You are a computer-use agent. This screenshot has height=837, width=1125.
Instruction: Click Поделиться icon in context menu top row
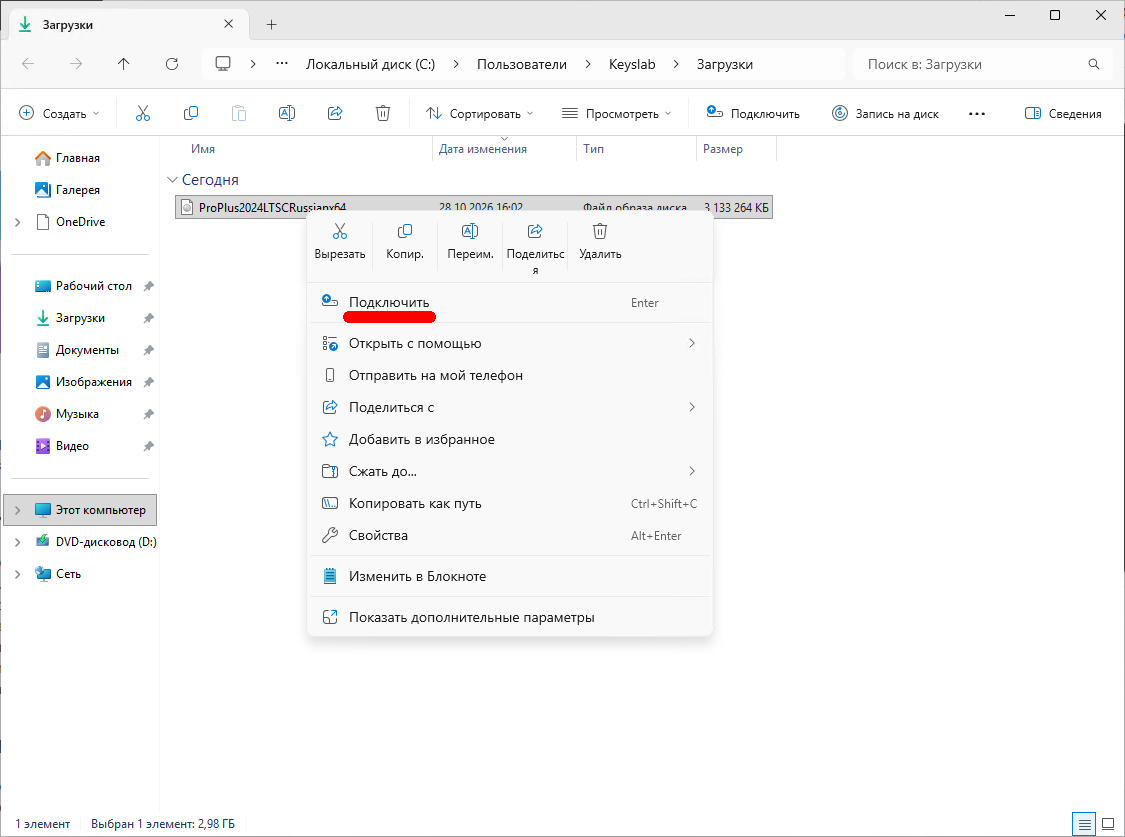[x=535, y=231]
